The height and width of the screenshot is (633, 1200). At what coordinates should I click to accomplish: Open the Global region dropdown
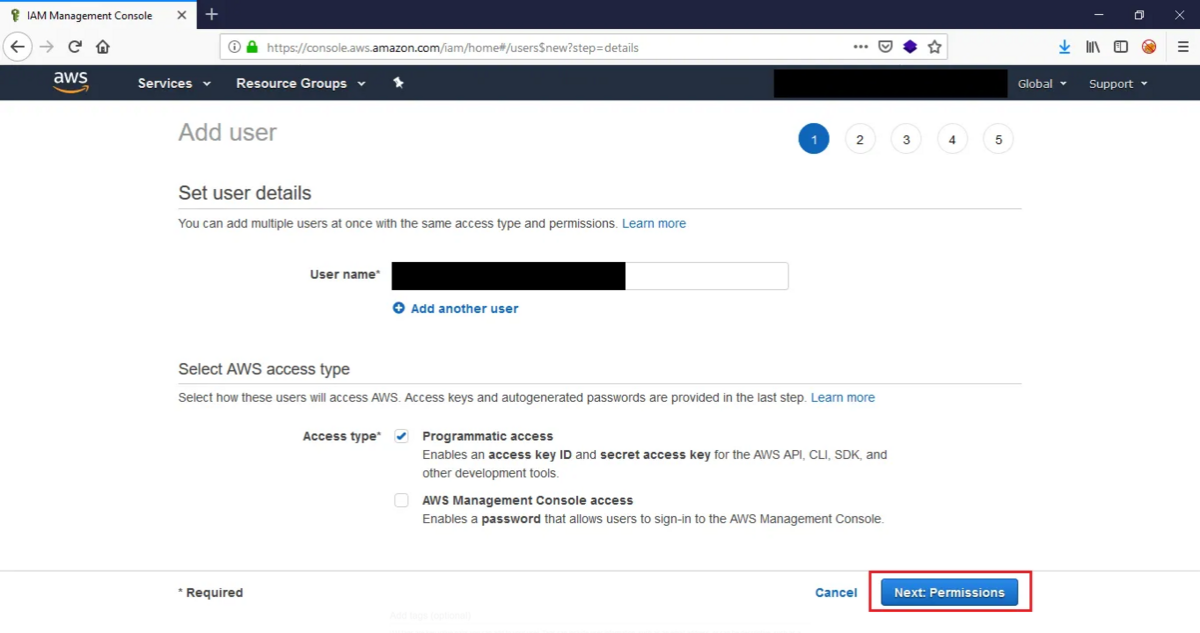(x=1042, y=84)
